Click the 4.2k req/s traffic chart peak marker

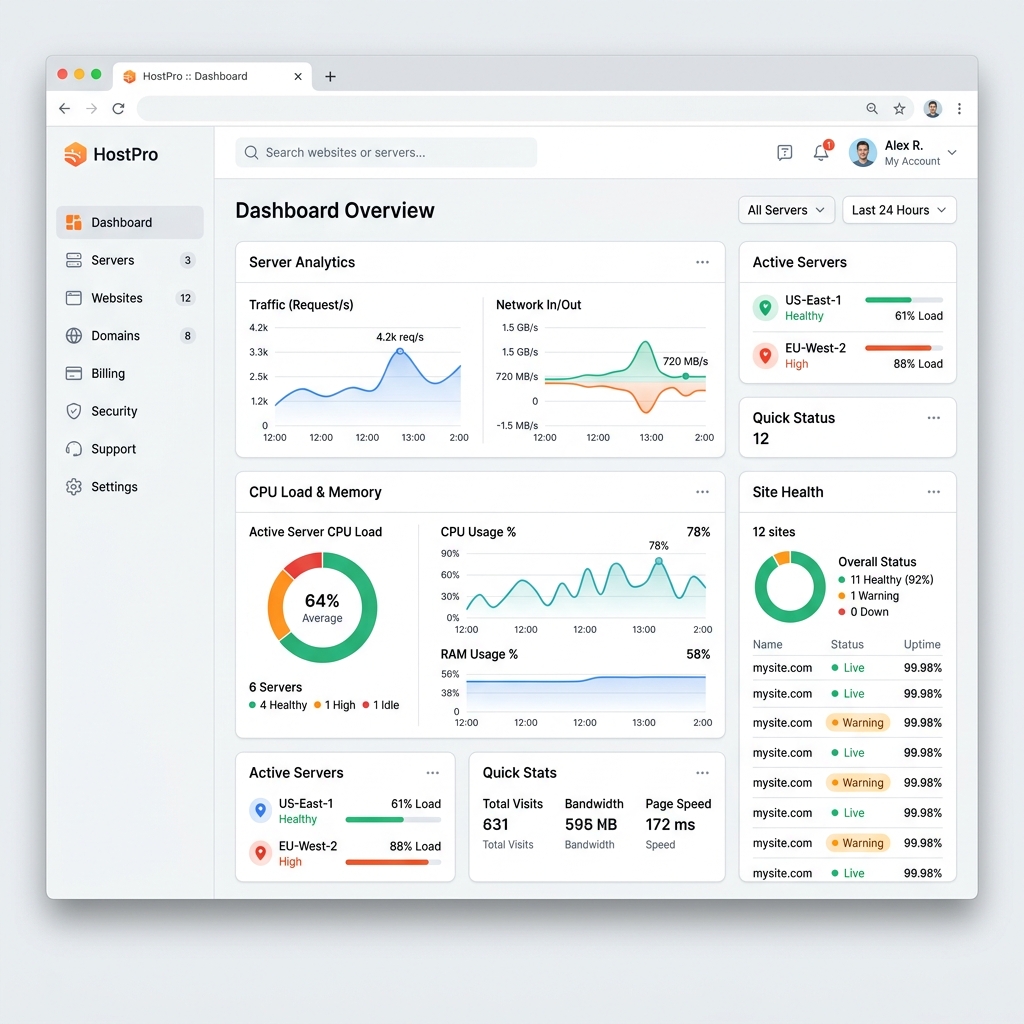[400, 351]
